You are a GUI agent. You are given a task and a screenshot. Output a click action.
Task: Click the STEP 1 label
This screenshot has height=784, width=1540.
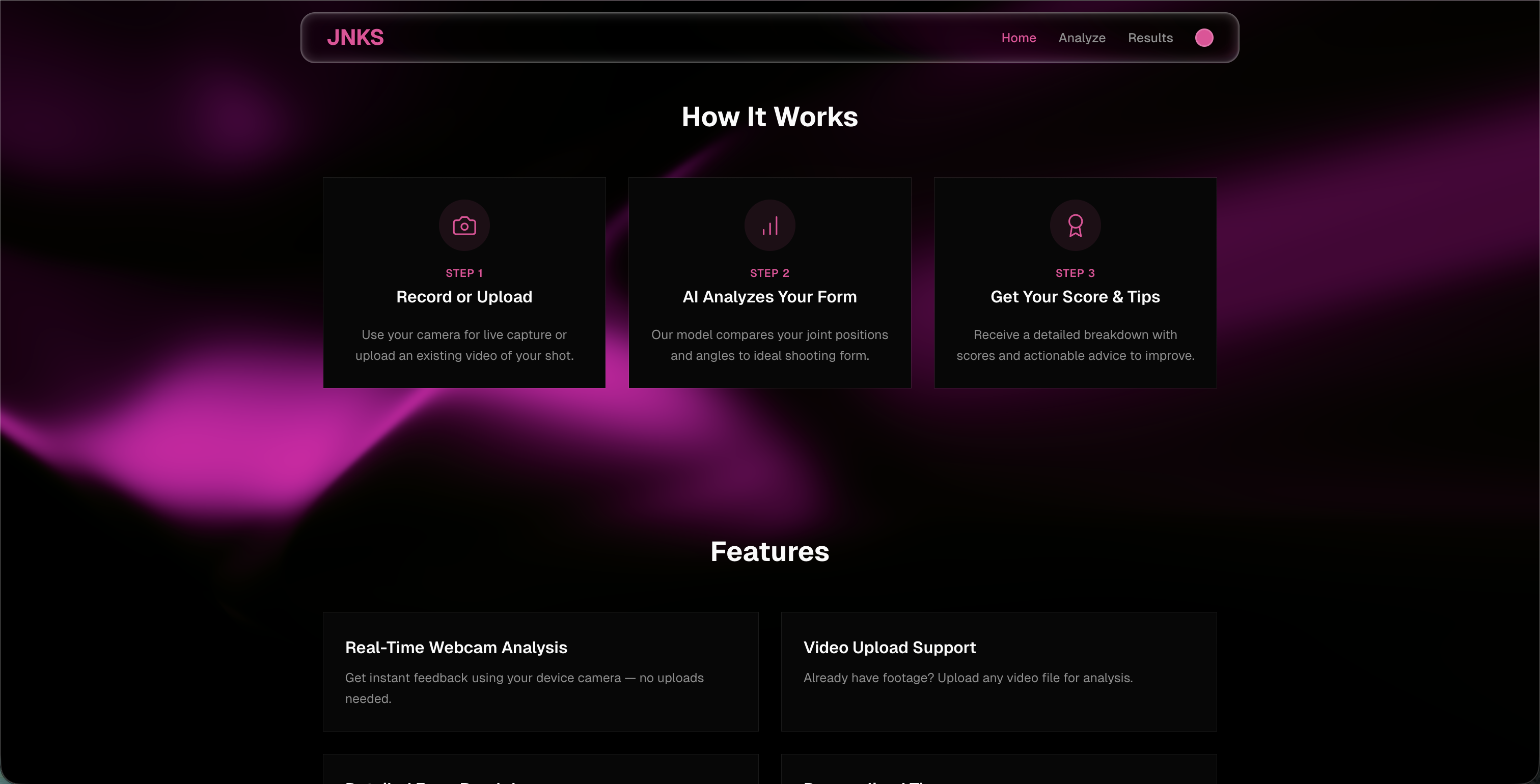[x=464, y=273]
